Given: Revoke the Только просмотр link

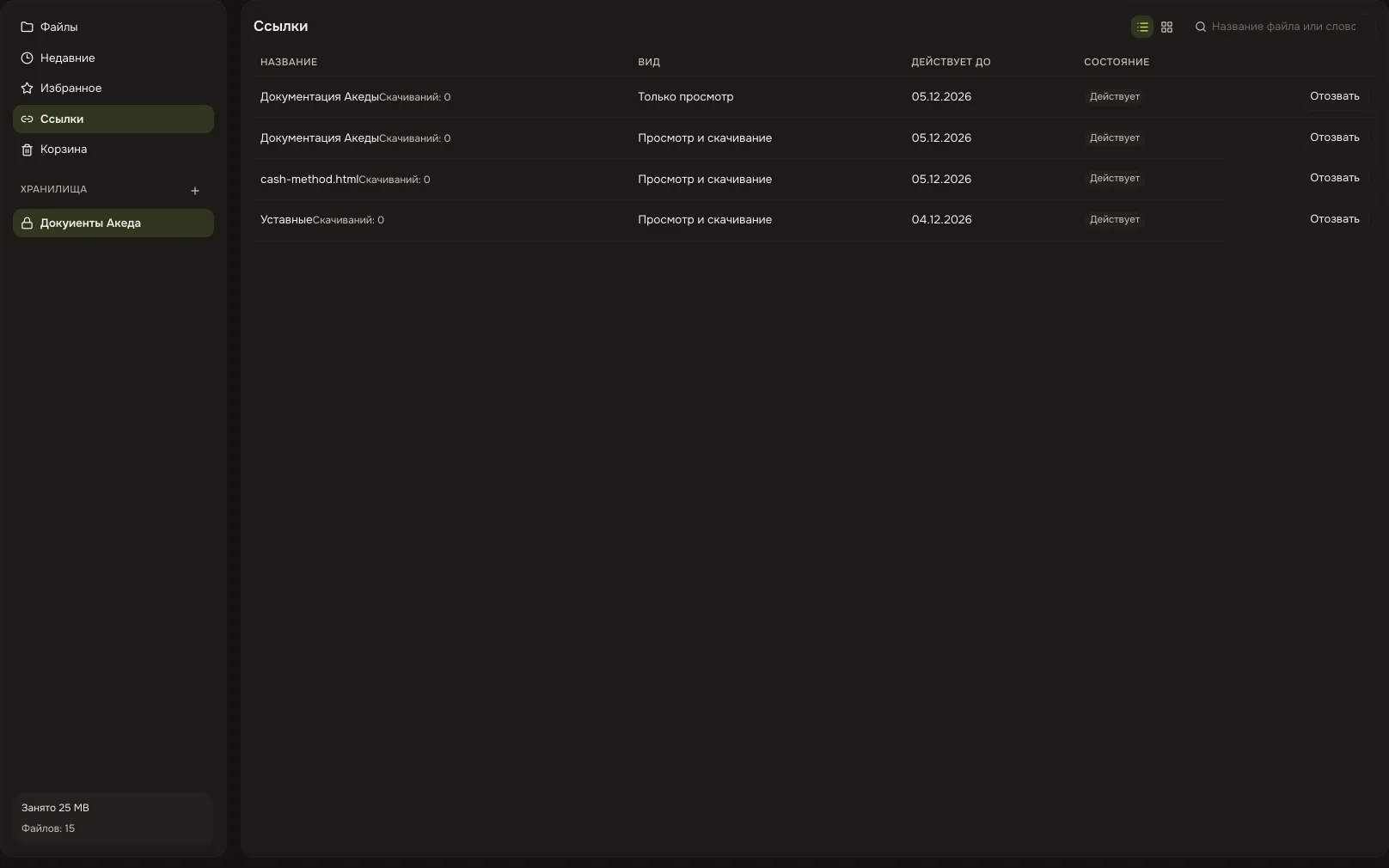Looking at the screenshot, I should [x=1334, y=96].
